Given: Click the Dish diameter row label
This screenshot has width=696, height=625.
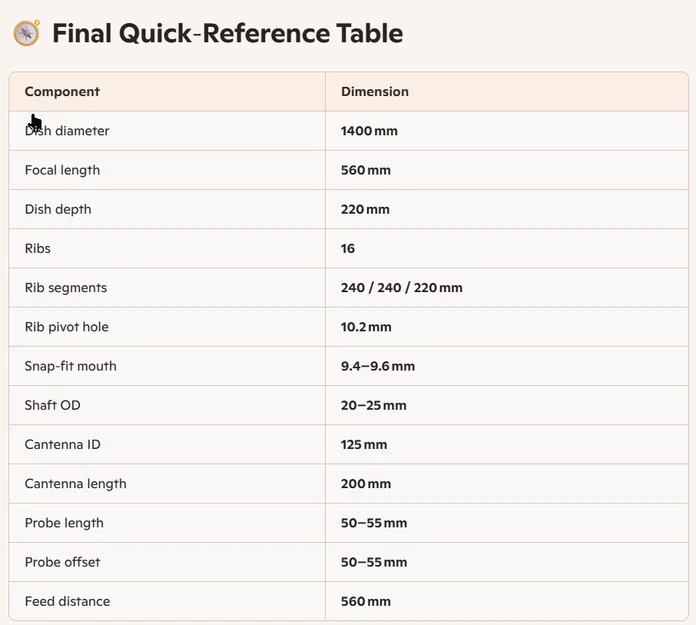Looking at the screenshot, I should [67, 131].
